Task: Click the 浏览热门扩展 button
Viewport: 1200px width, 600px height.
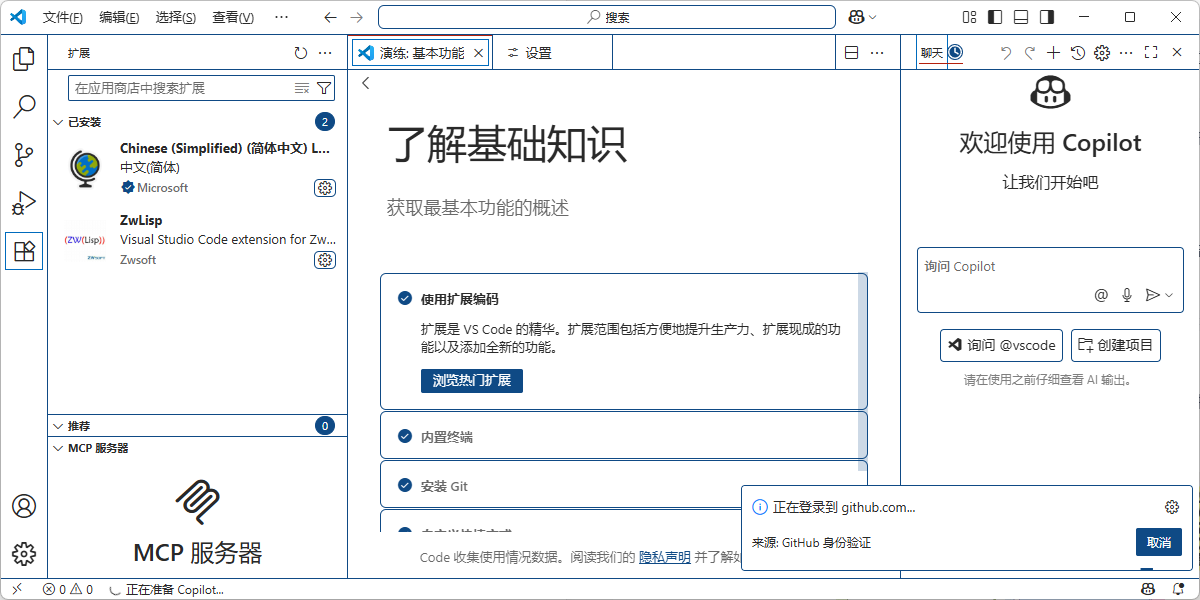Action: click(471, 380)
